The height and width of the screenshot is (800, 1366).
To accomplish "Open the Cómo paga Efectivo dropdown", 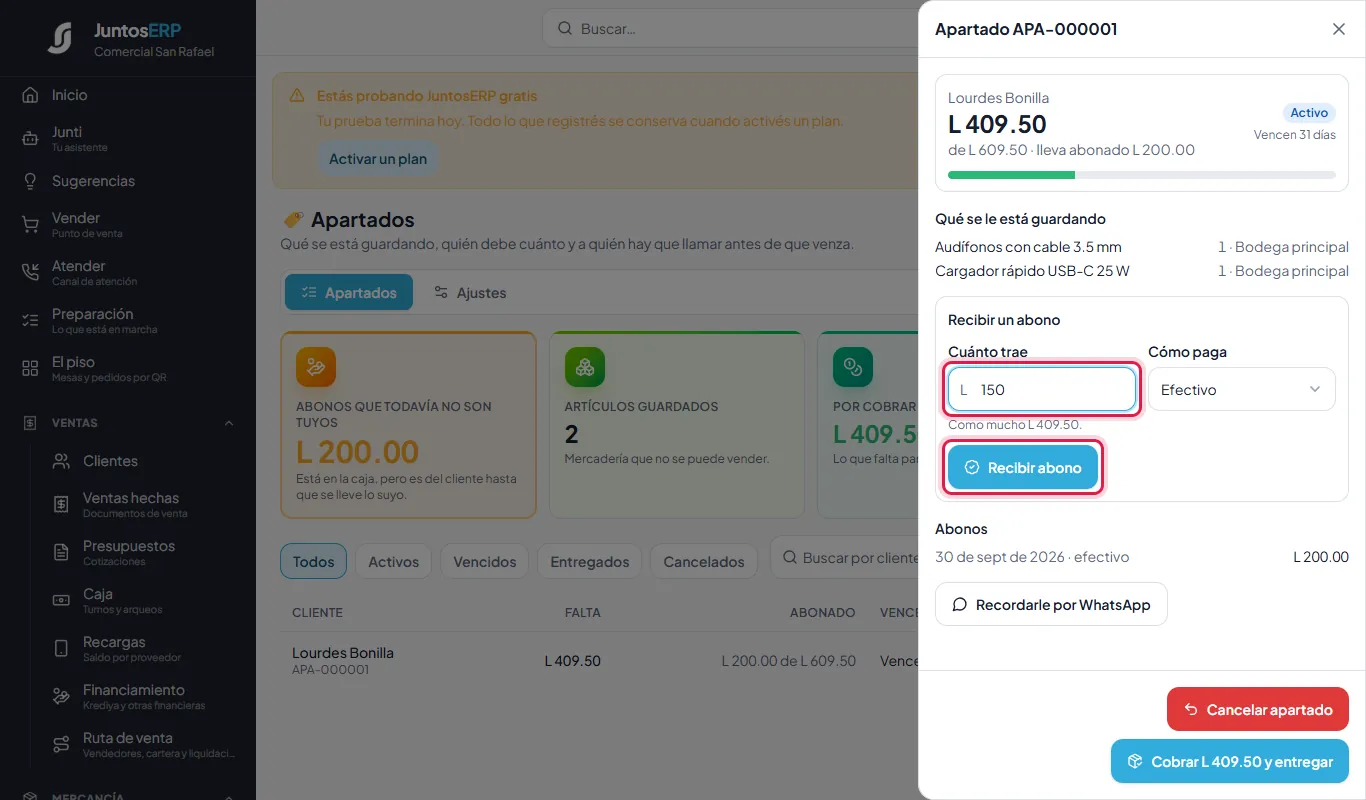I will click(1241, 389).
